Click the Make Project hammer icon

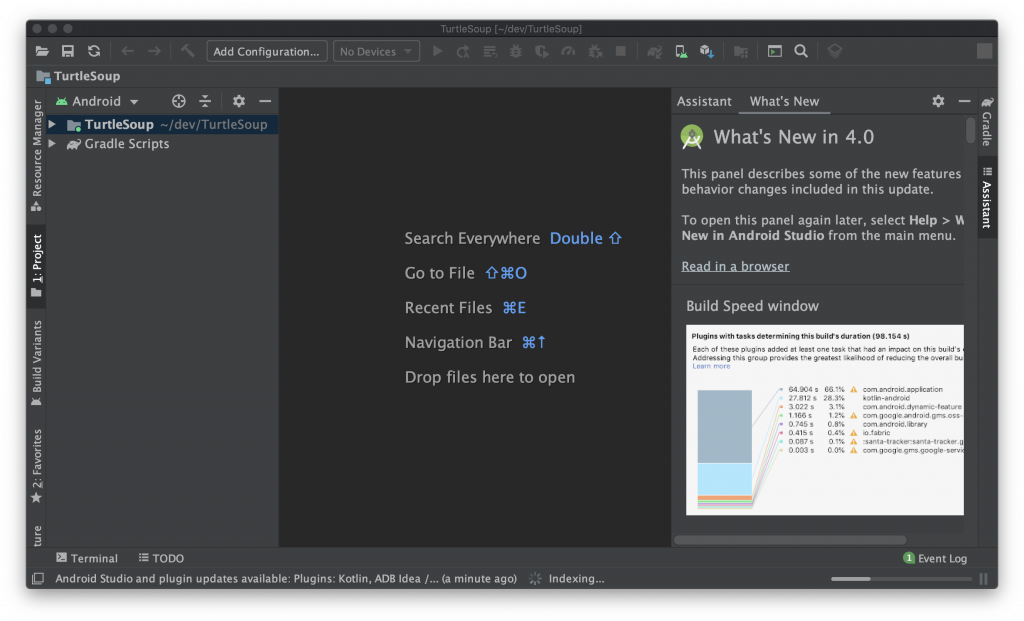point(187,51)
